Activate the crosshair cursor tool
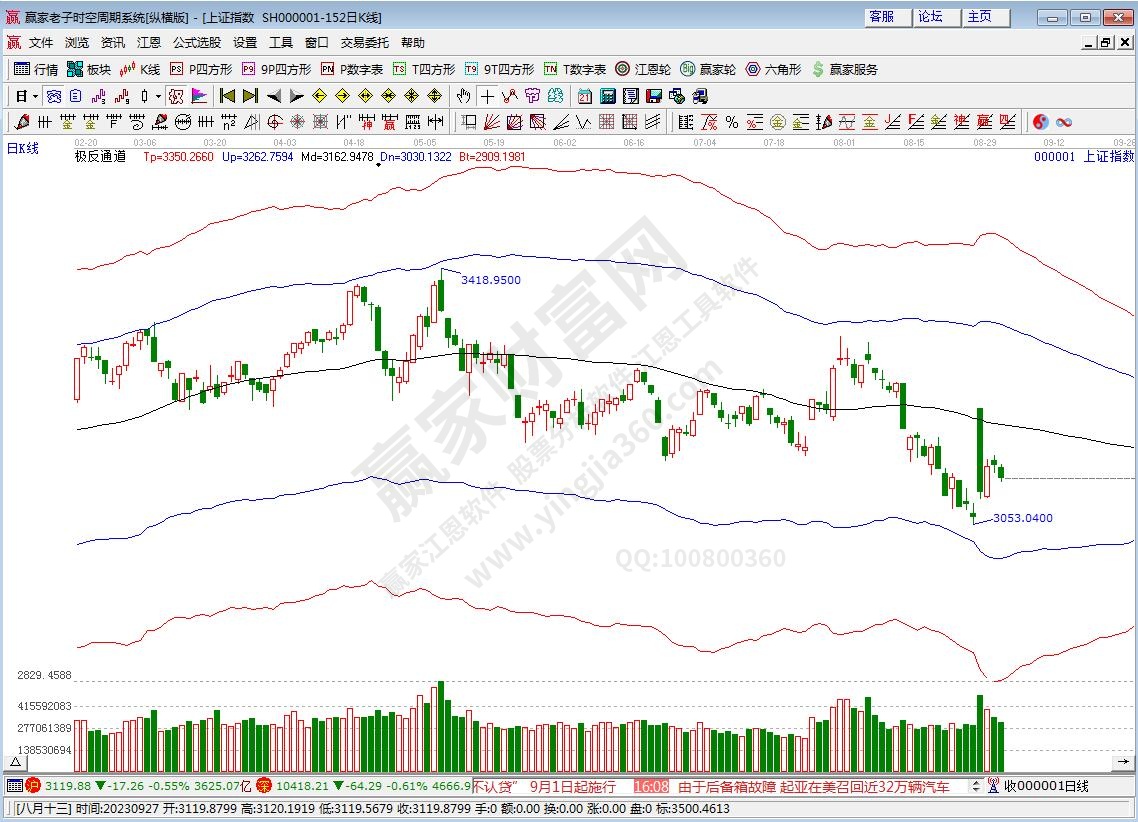This screenshot has height=822, width=1138. [487, 96]
